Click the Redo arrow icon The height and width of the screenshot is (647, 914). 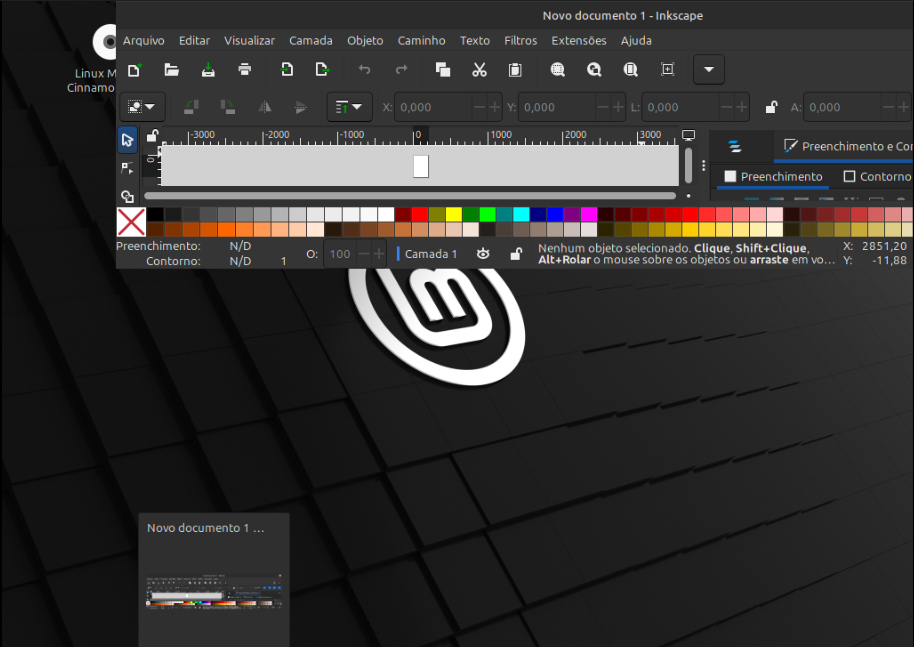pyautogui.click(x=401, y=70)
